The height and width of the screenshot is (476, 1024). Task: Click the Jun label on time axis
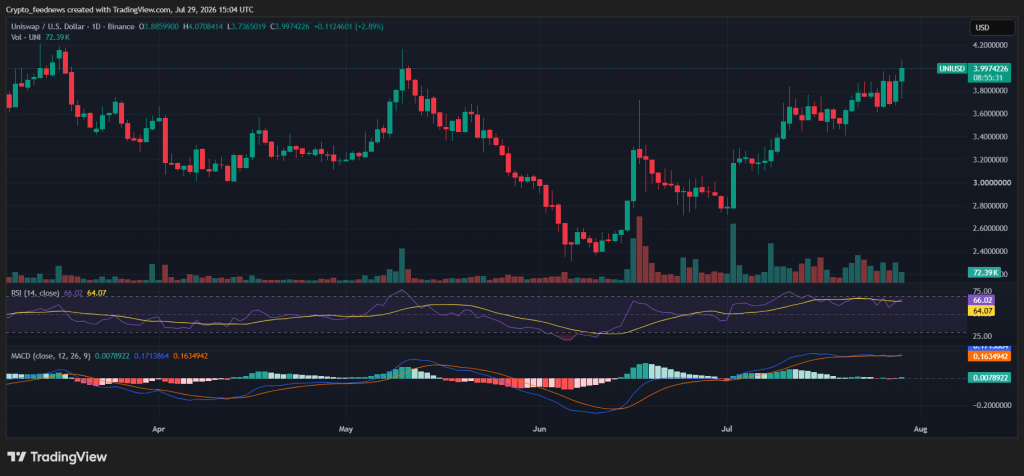click(539, 430)
